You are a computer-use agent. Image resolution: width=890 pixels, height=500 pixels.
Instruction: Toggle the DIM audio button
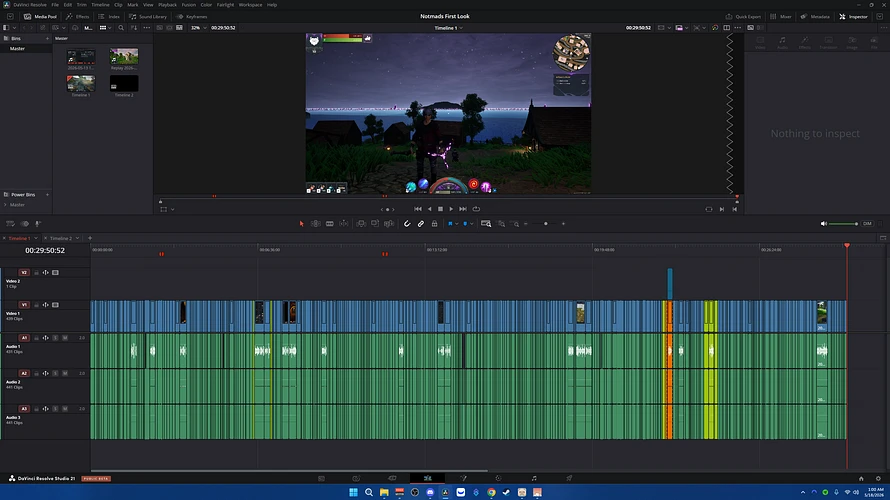(867, 224)
